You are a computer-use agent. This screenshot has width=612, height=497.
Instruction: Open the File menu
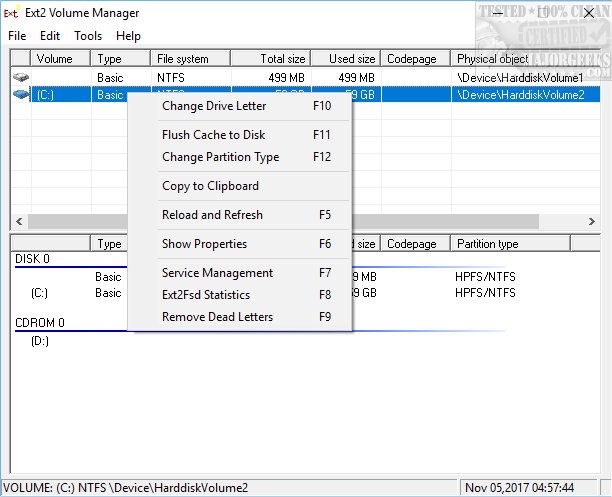click(17, 36)
